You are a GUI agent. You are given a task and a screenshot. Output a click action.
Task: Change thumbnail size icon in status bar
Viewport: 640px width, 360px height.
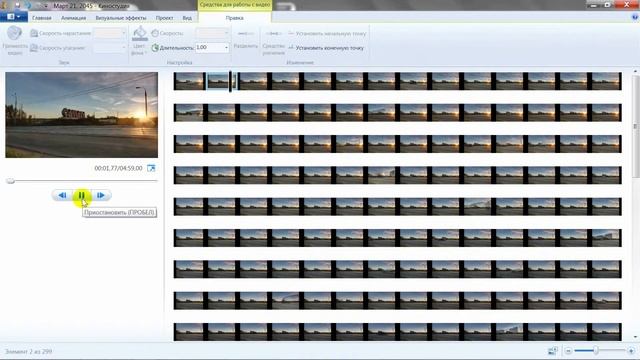click(x=553, y=351)
